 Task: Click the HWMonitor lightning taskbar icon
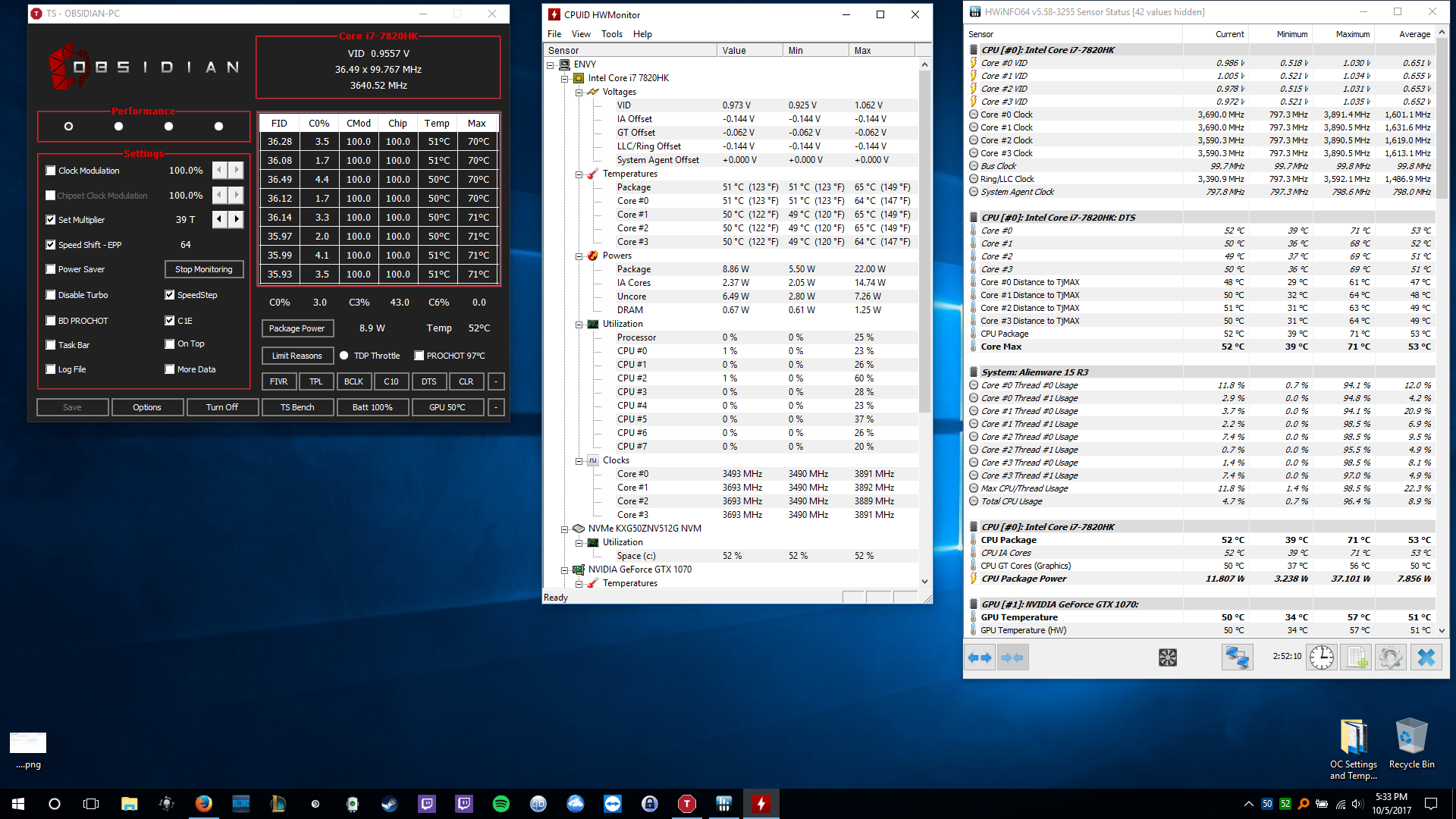761,804
